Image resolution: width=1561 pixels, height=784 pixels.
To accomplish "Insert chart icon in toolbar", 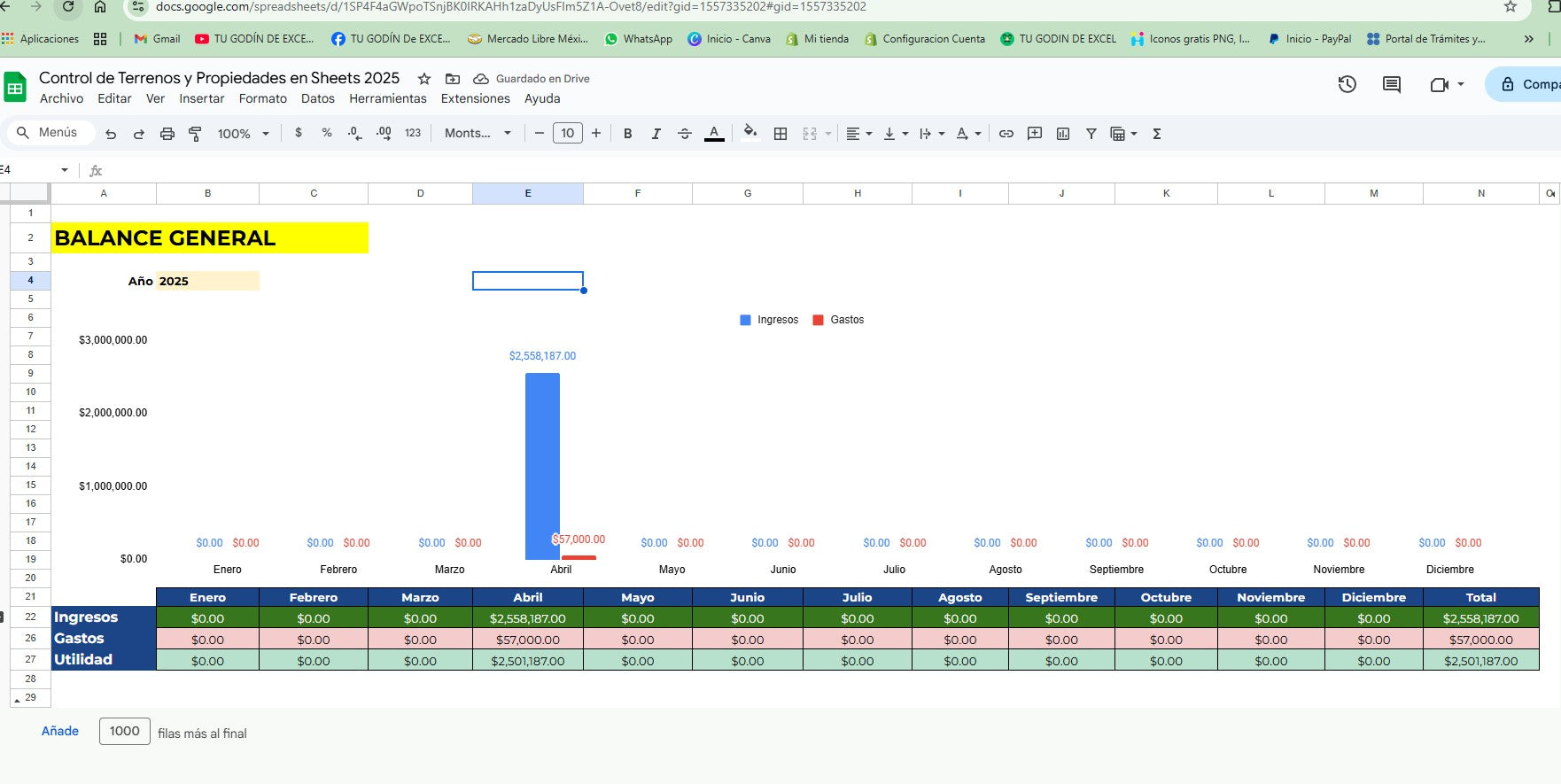I will click(1063, 134).
